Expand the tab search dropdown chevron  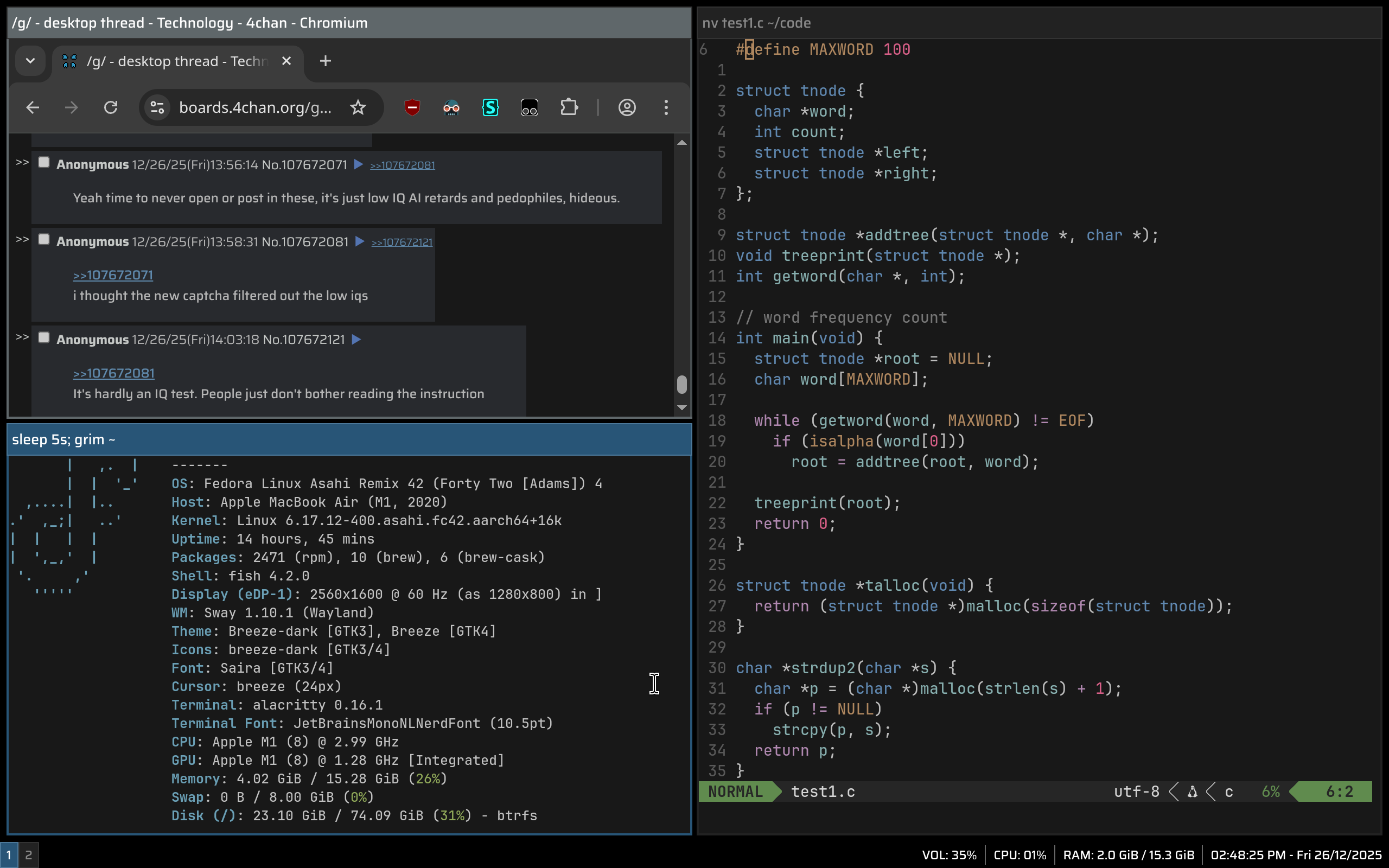(x=30, y=61)
